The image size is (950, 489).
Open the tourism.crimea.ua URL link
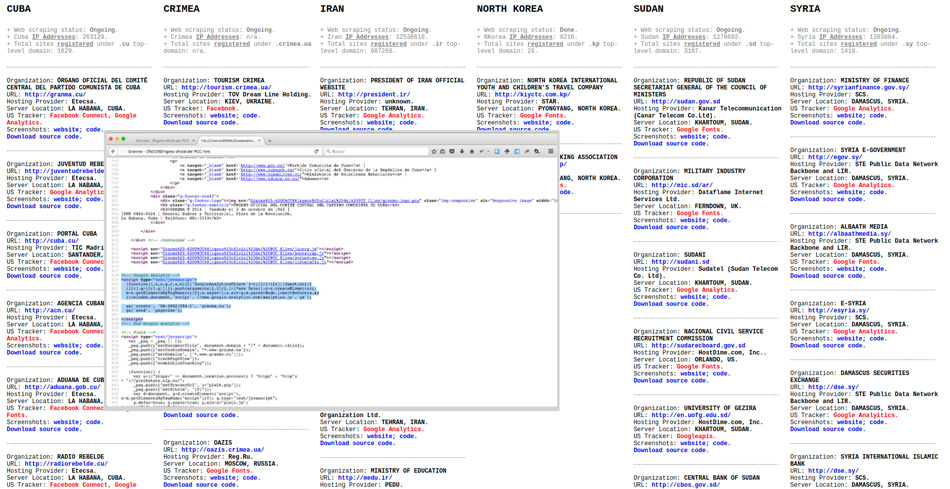227,87
